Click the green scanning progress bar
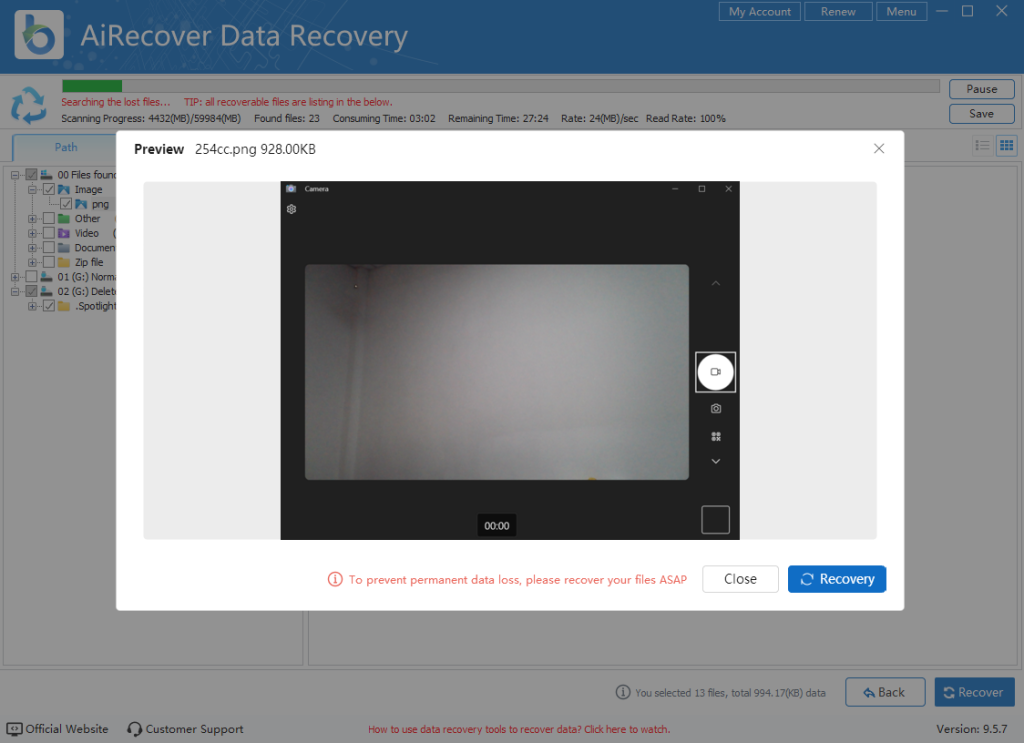Viewport: 1024px width, 743px height. tap(90, 86)
